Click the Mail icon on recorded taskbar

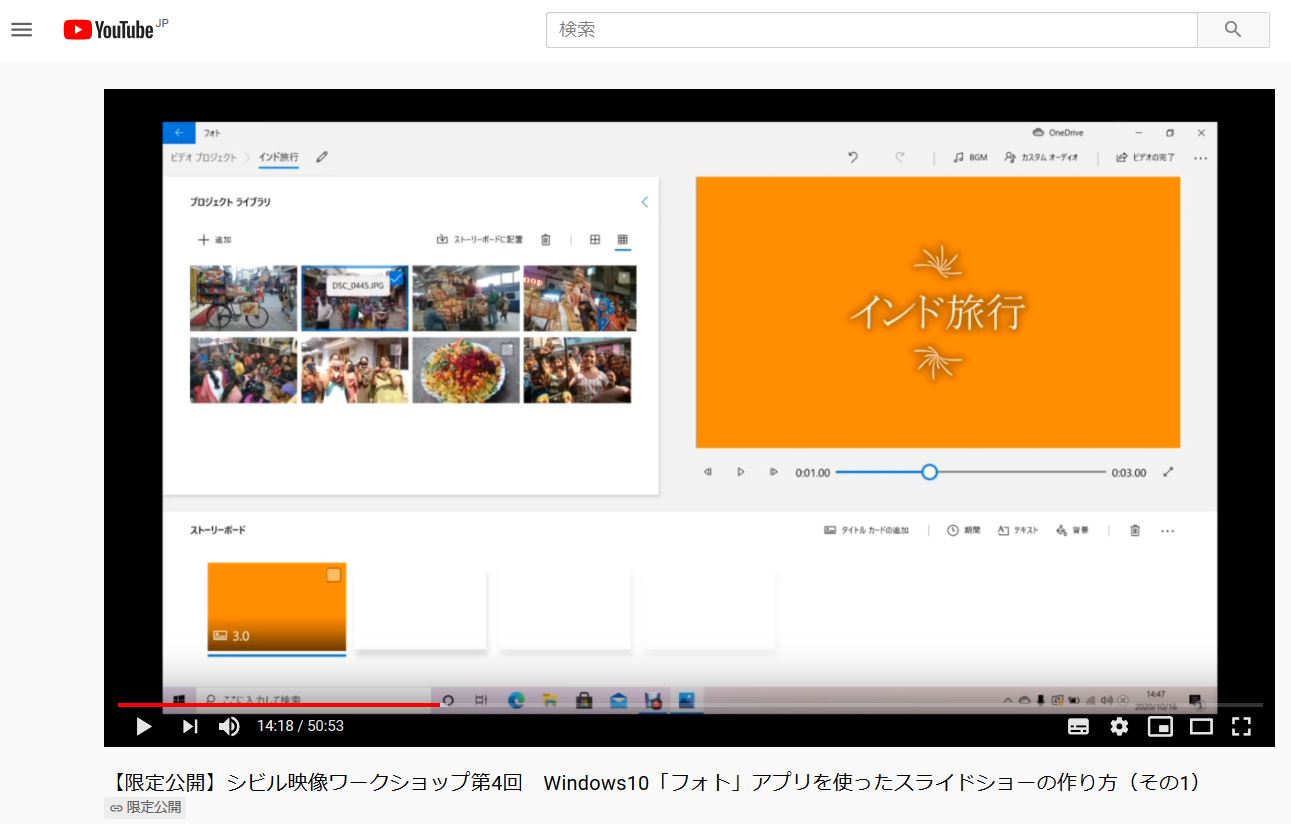point(619,700)
